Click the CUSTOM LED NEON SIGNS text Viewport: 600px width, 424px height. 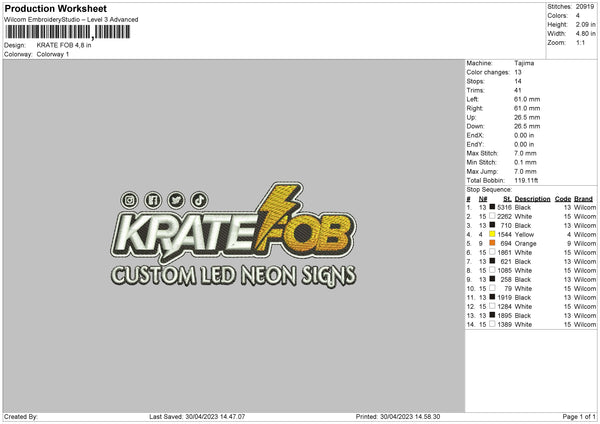click(x=233, y=275)
